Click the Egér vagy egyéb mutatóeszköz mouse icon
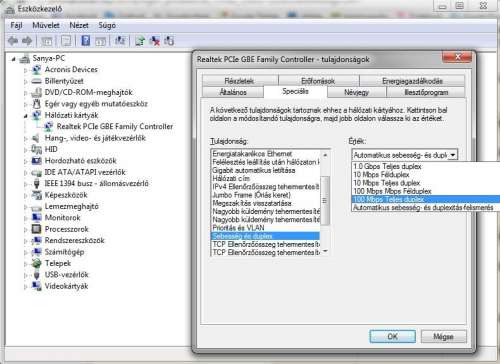The image size is (500, 364). pos(37,104)
